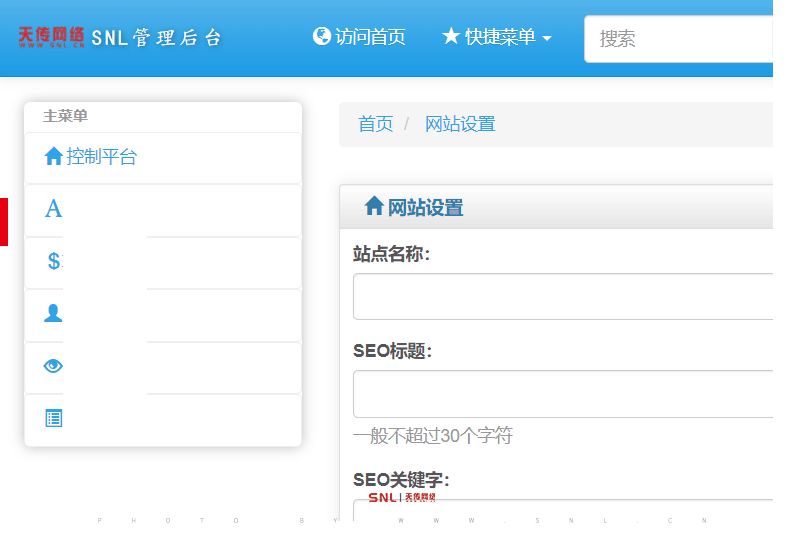Open the 快捷菜单 dropdown menu
Screen dimensions: 800x533
click(x=497, y=37)
